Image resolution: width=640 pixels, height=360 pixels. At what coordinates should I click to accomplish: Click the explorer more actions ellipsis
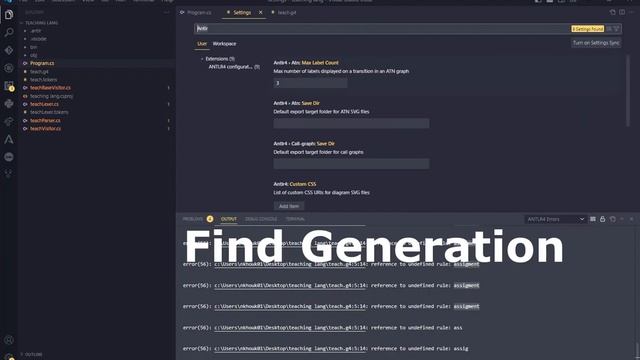pyautogui.click(x=166, y=13)
